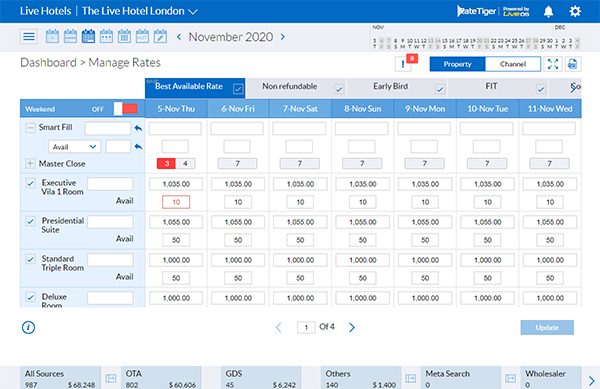600x389 pixels.
Task: Select the calendar icon with vertical columns
Action: click(124, 37)
